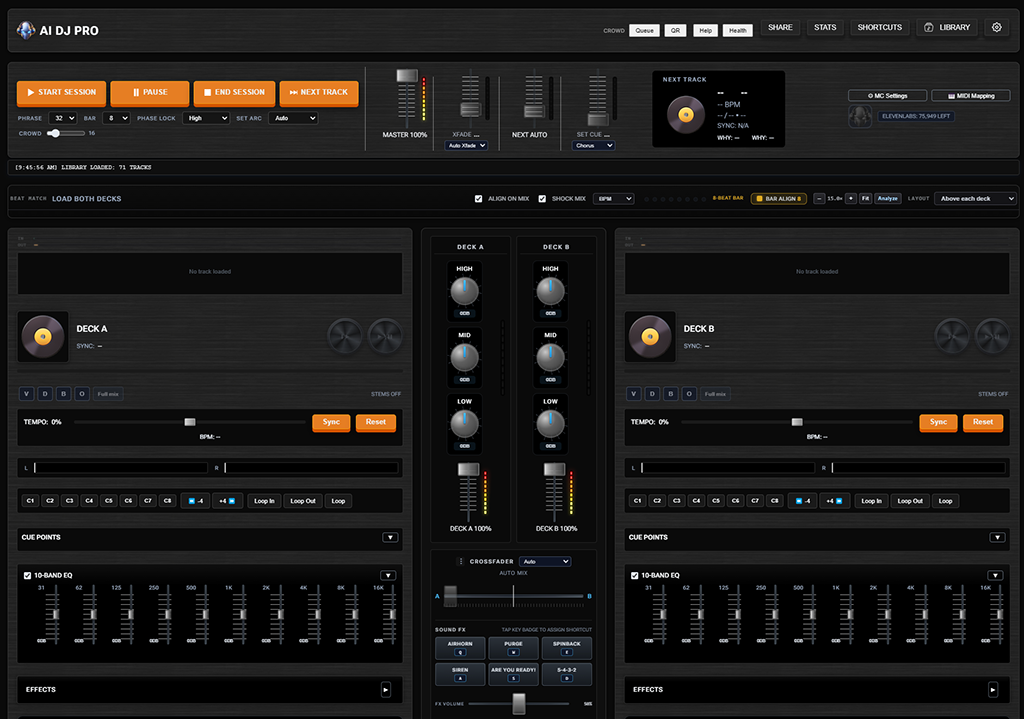1024x719 pixels.
Task: Click the Deck A MID EQ knob
Action: tap(464, 358)
